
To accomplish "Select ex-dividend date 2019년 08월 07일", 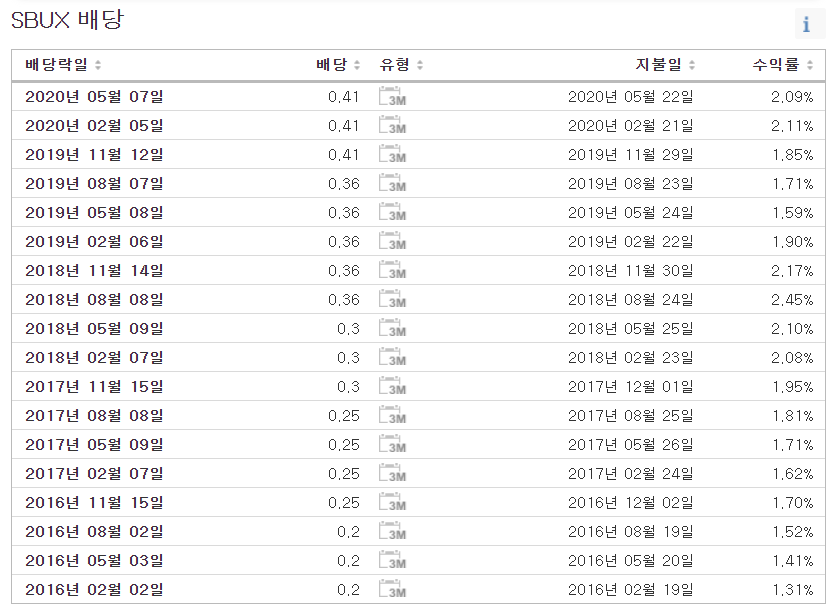I will click(x=94, y=183).
